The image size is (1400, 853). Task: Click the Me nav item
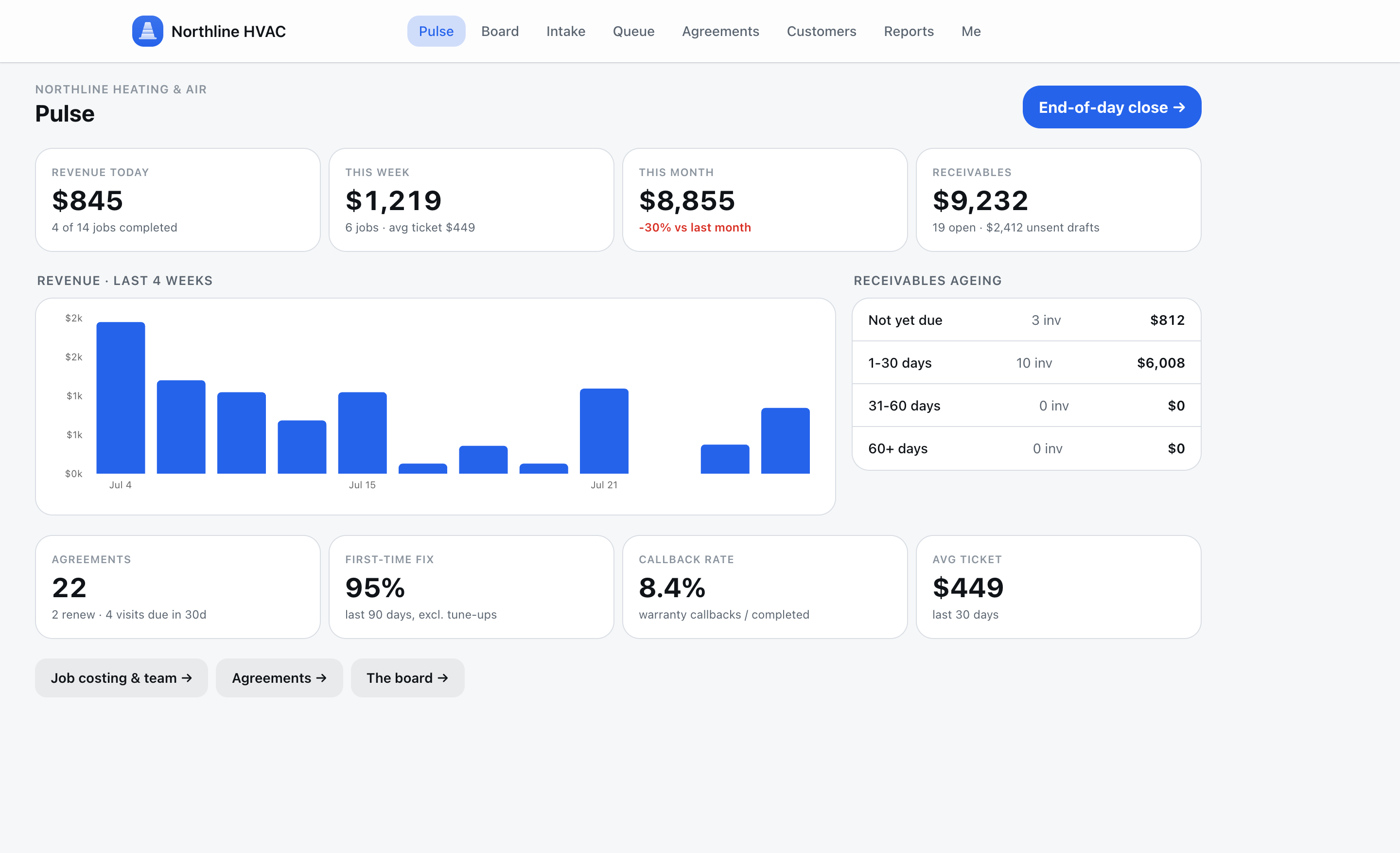(970, 31)
